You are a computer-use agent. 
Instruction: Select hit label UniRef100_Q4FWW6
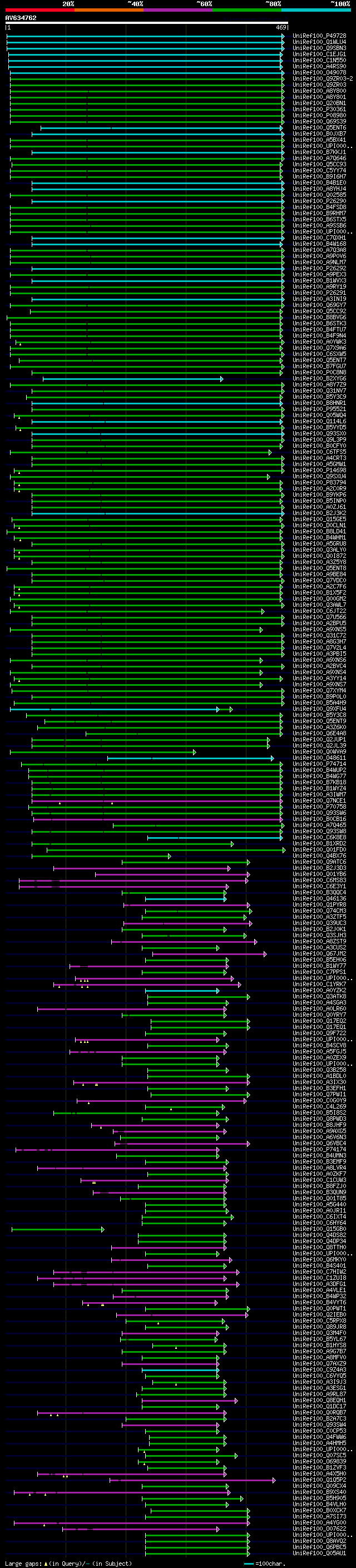pos(319,1437)
